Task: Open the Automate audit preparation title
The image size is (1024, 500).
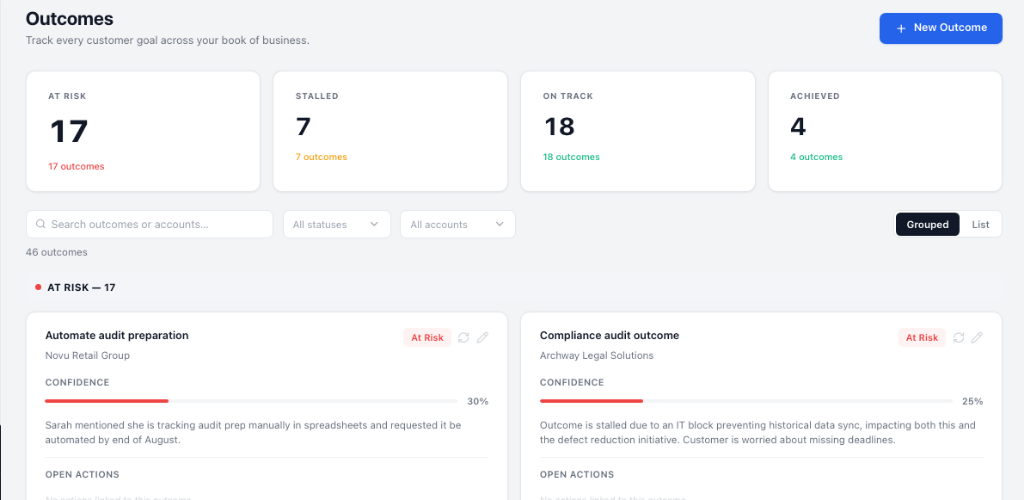Action: pyautogui.click(x=117, y=336)
